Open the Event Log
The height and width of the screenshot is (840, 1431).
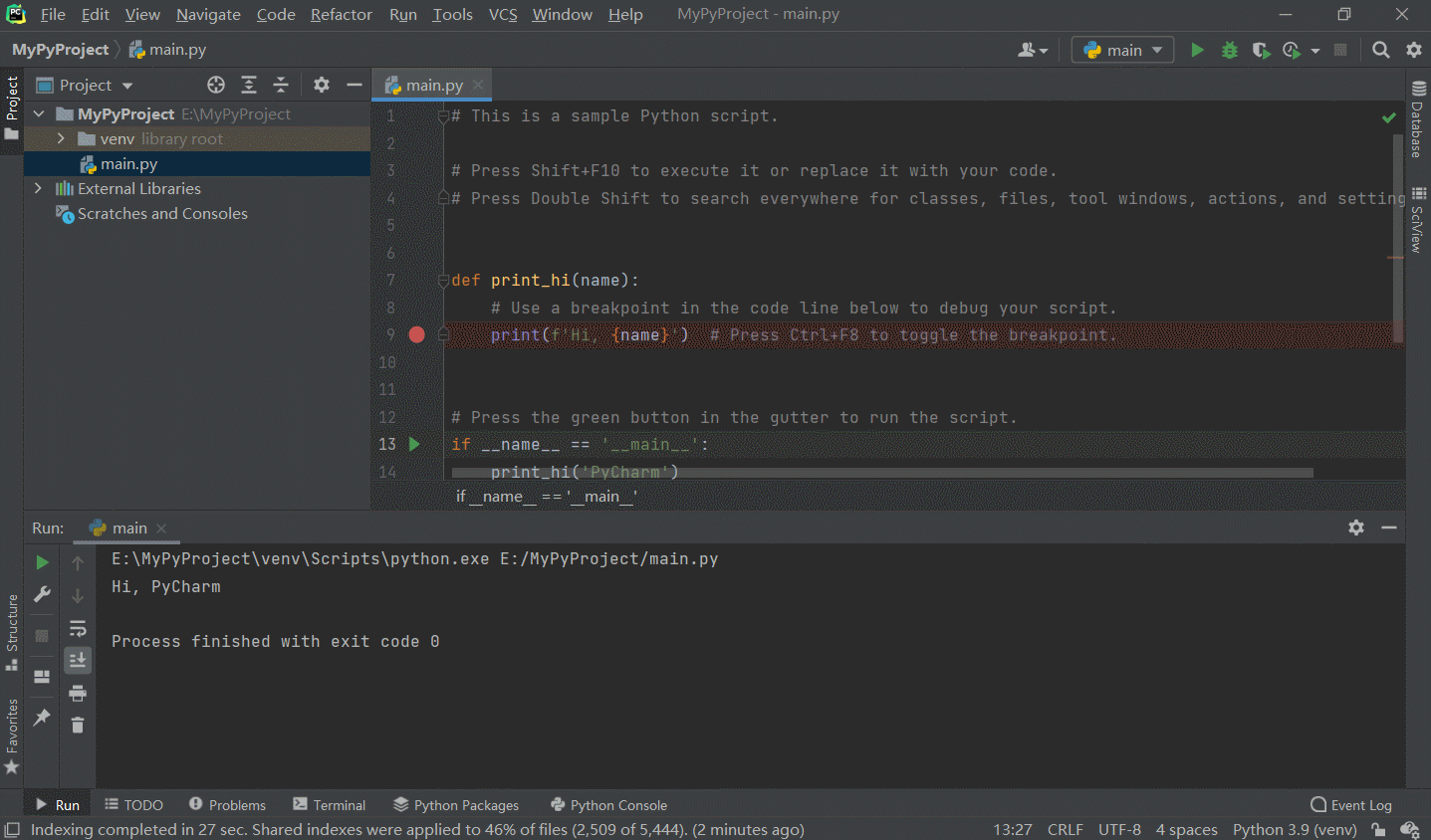pyautogui.click(x=1351, y=804)
